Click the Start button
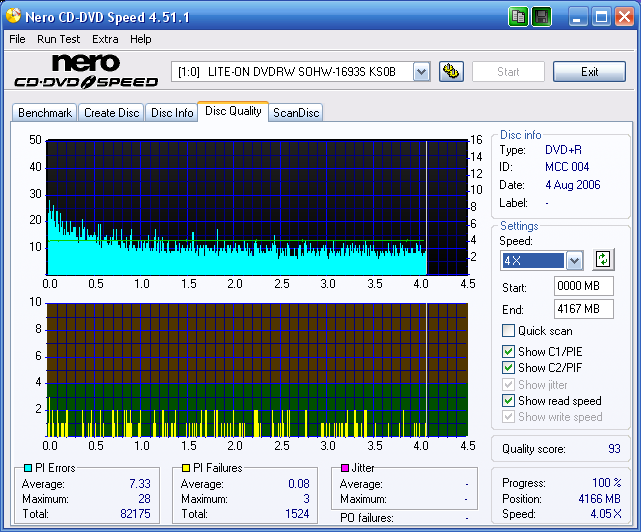 pyautogui.click(x=508, y=72)
